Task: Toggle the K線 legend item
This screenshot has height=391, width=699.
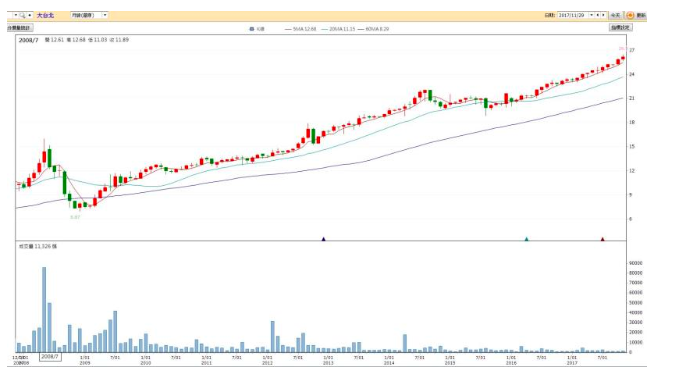Action: (x=257, y=29)
